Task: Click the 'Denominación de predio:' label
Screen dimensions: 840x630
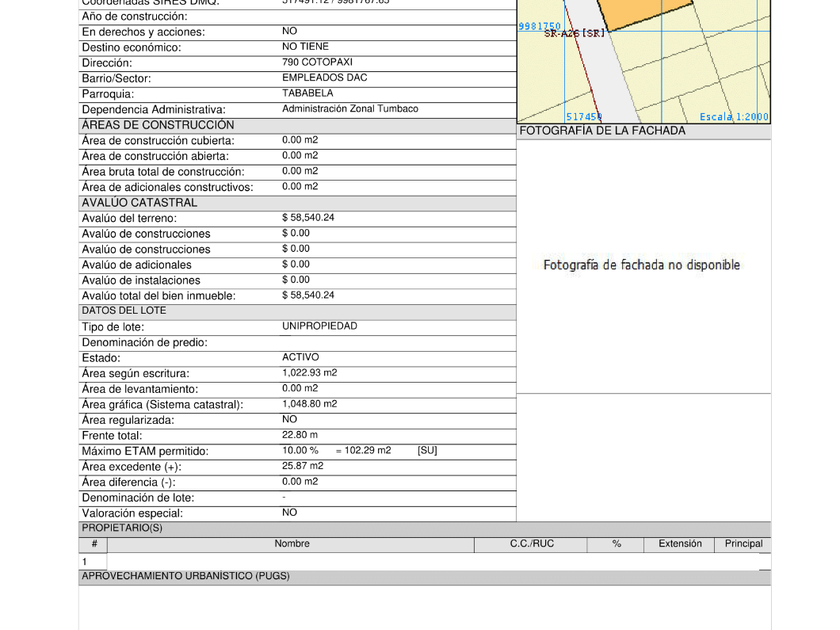Action: pyautogui.click(x=145, y=342)
